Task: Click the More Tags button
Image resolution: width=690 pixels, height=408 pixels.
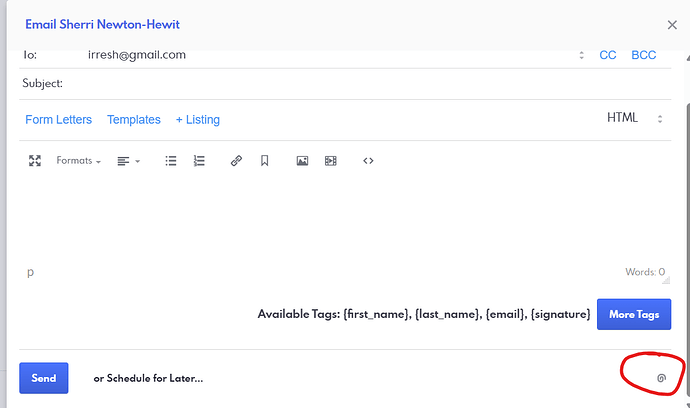Action: [x=634, y=314]
